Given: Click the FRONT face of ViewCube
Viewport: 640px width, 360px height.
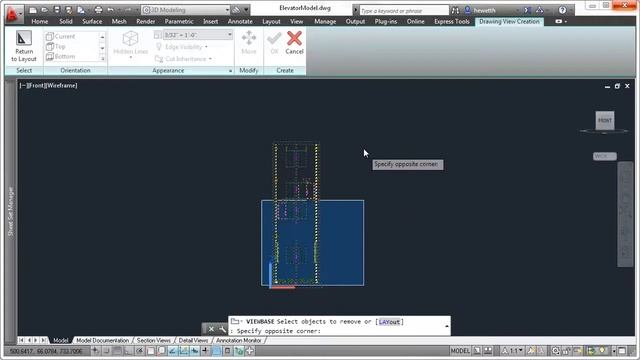Looking at the screenshot, I should point(604,120).
